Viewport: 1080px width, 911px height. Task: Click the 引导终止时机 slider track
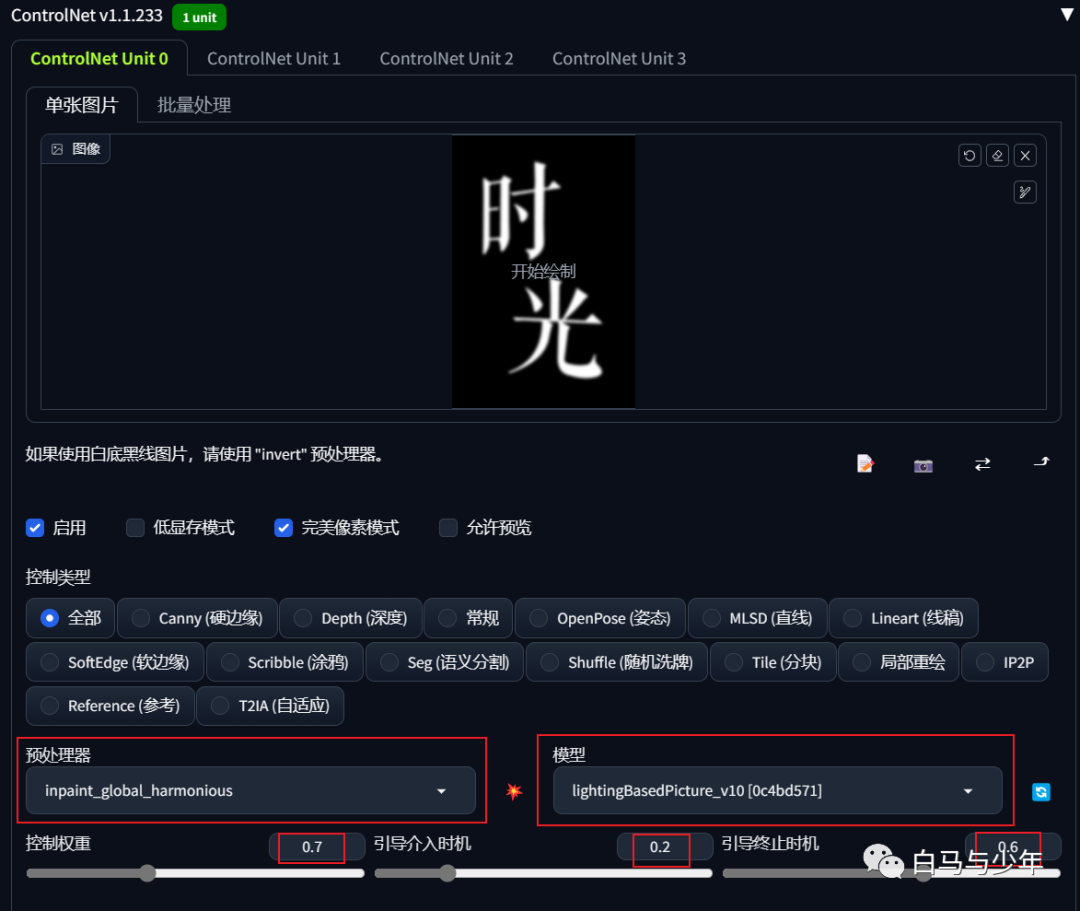point(891,873)
